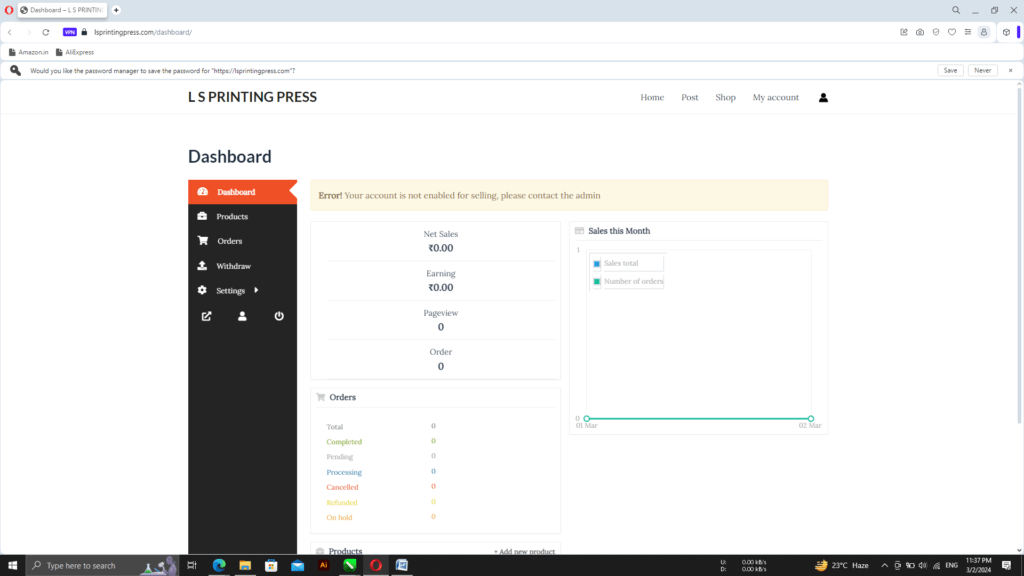1024x576 pixels.
Task: Click the log out power icon
Action: pos(279,316)
